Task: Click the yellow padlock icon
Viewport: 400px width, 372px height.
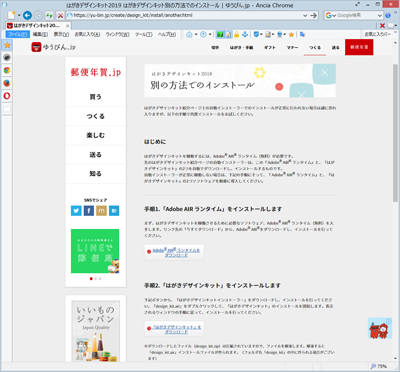Action: click(x=237, y=34)
